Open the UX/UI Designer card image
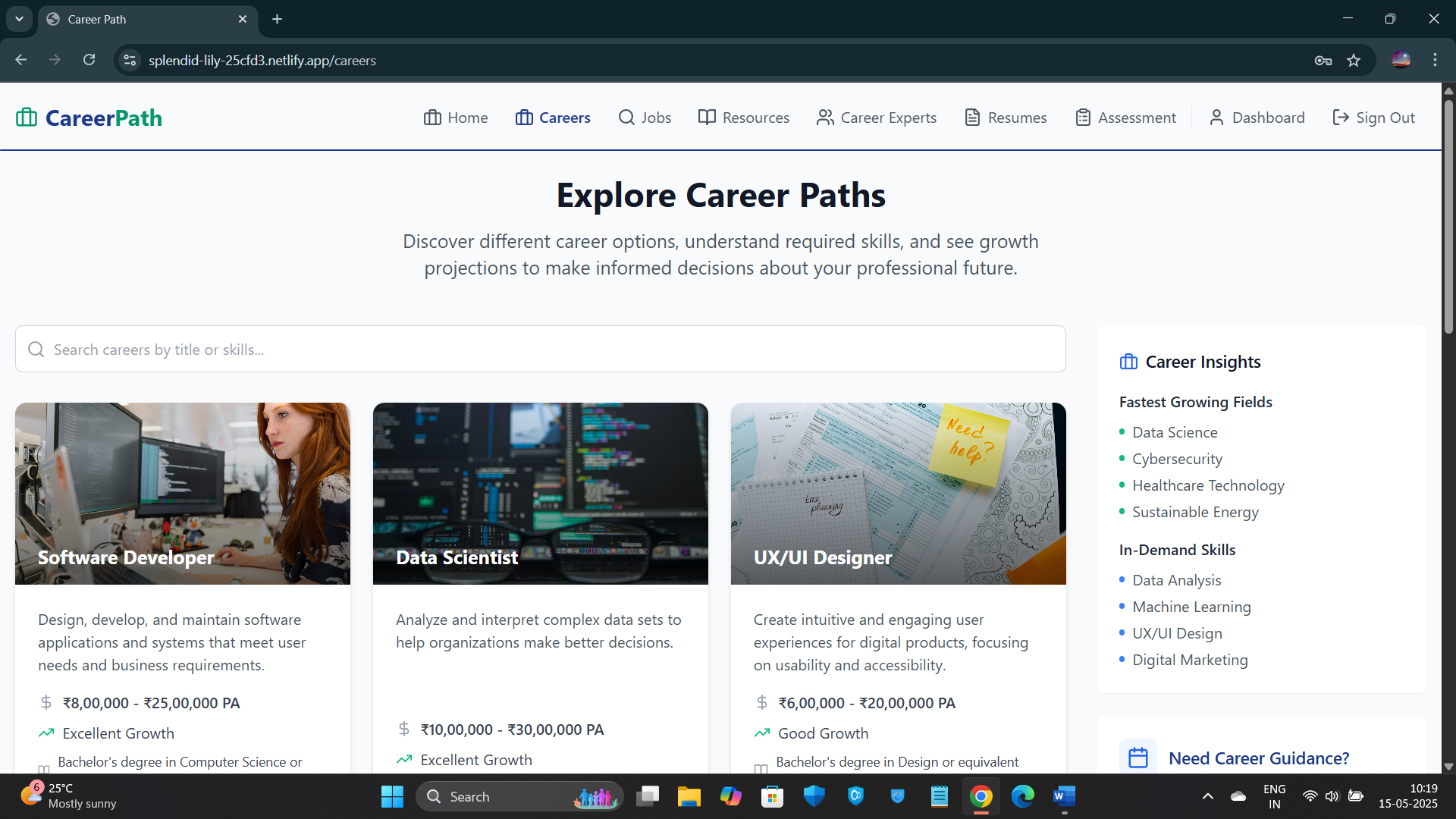Viewport: 1456px width, 819px height. [x=899, y=493]
